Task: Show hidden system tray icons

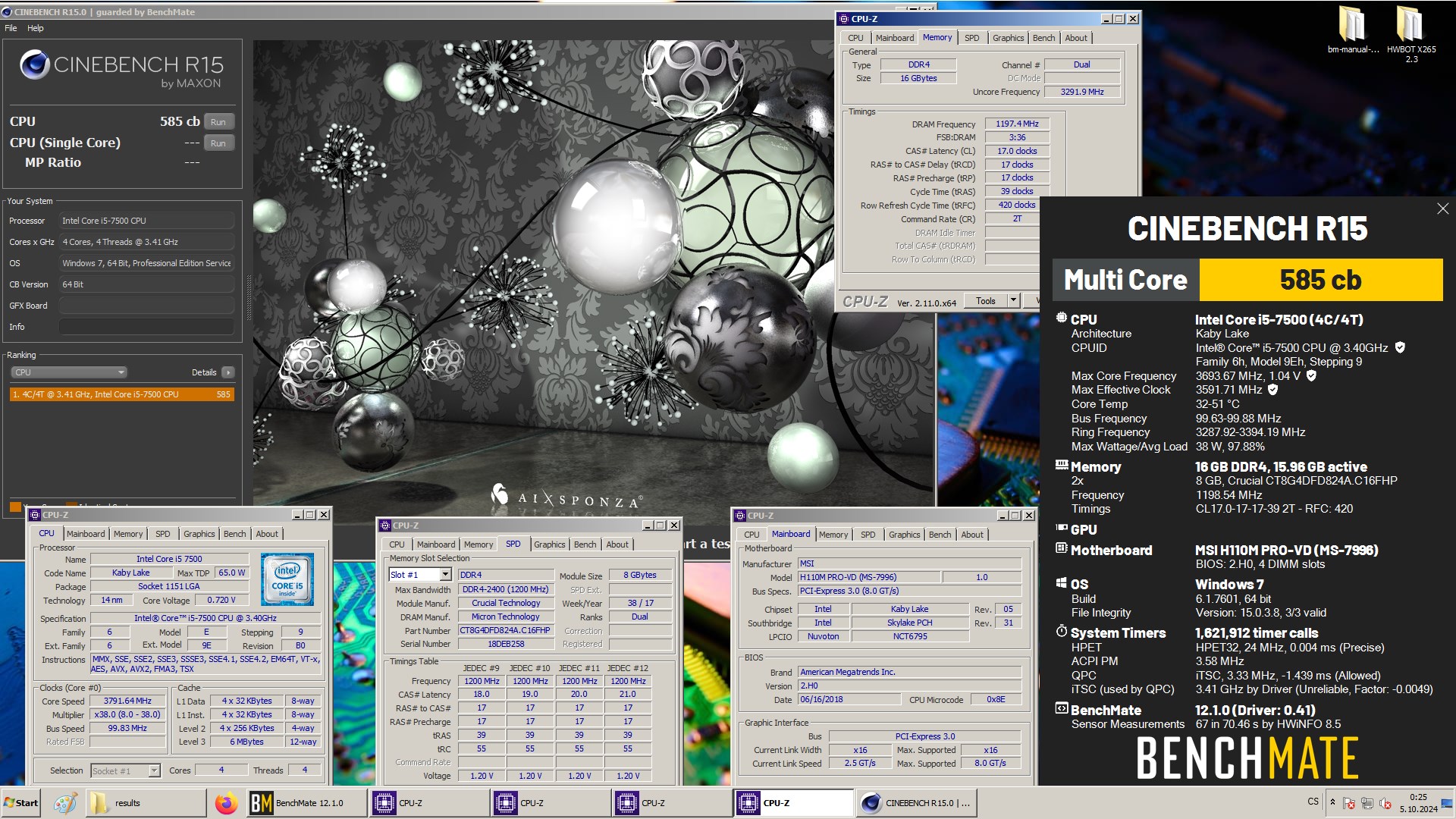Action: (1332, 802)
